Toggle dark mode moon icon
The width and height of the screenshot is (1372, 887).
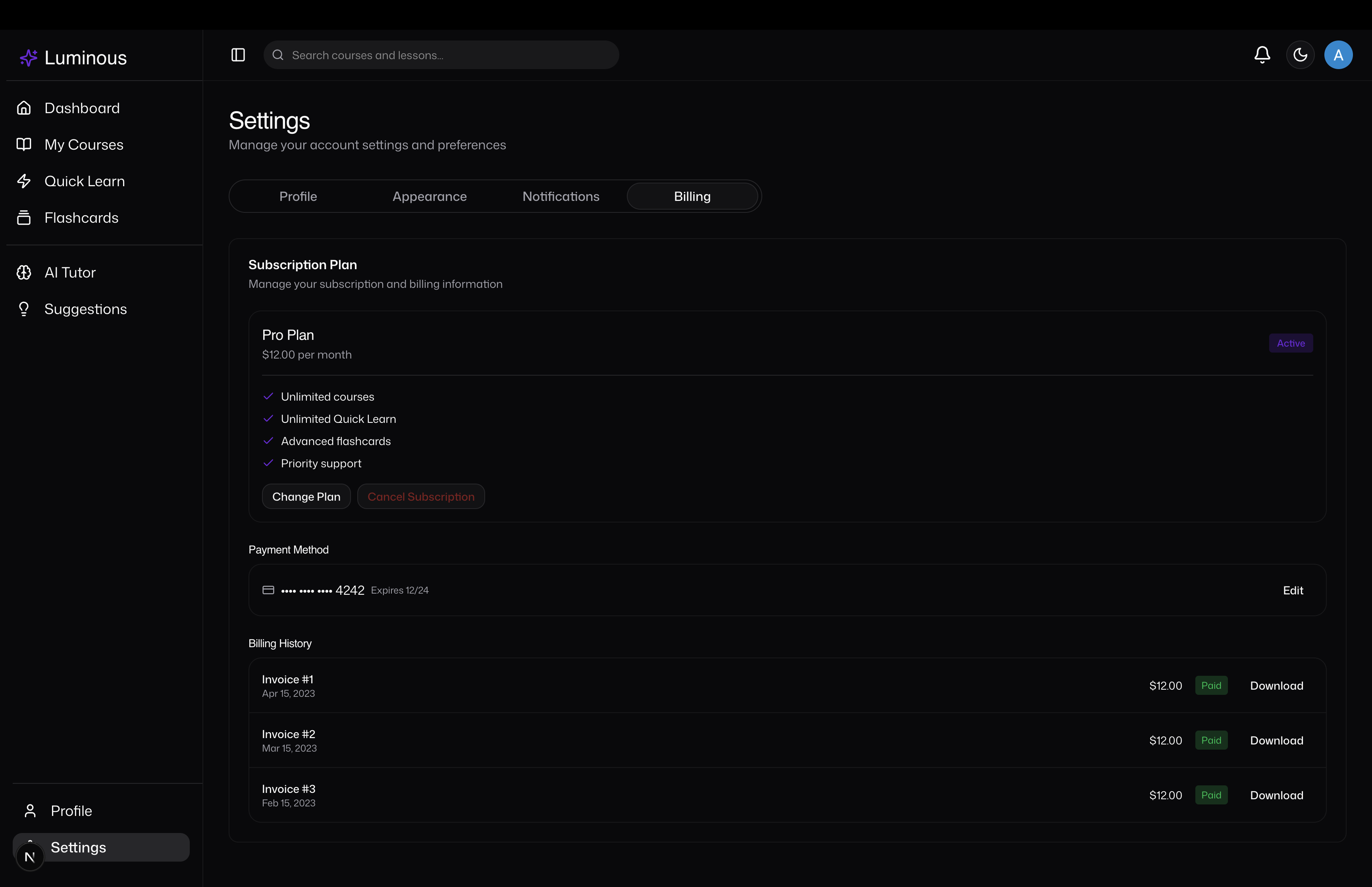click(x=1300, y=55)
